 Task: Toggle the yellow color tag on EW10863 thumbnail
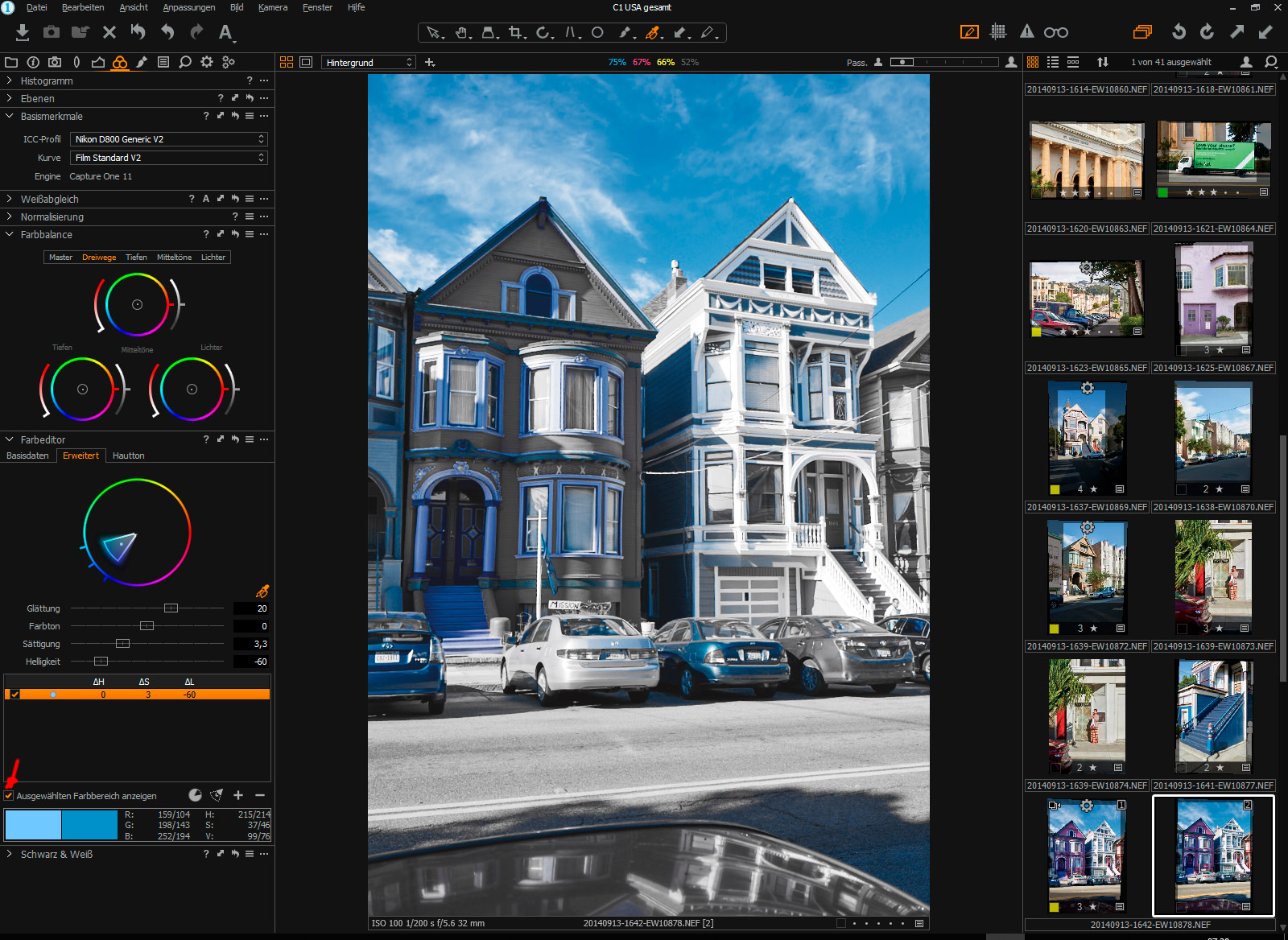1036,332
